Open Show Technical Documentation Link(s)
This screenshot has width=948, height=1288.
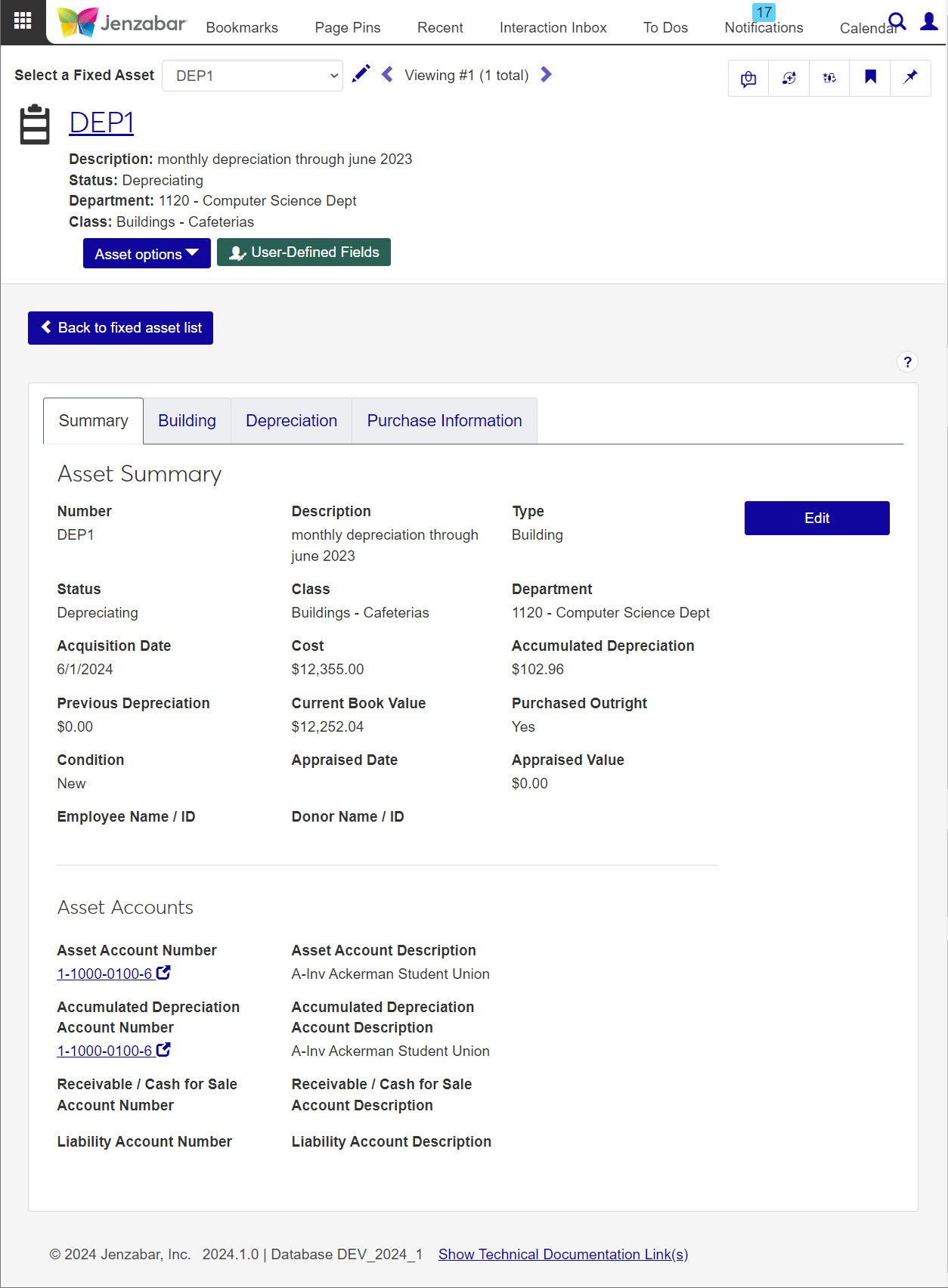coord(562,1255)
